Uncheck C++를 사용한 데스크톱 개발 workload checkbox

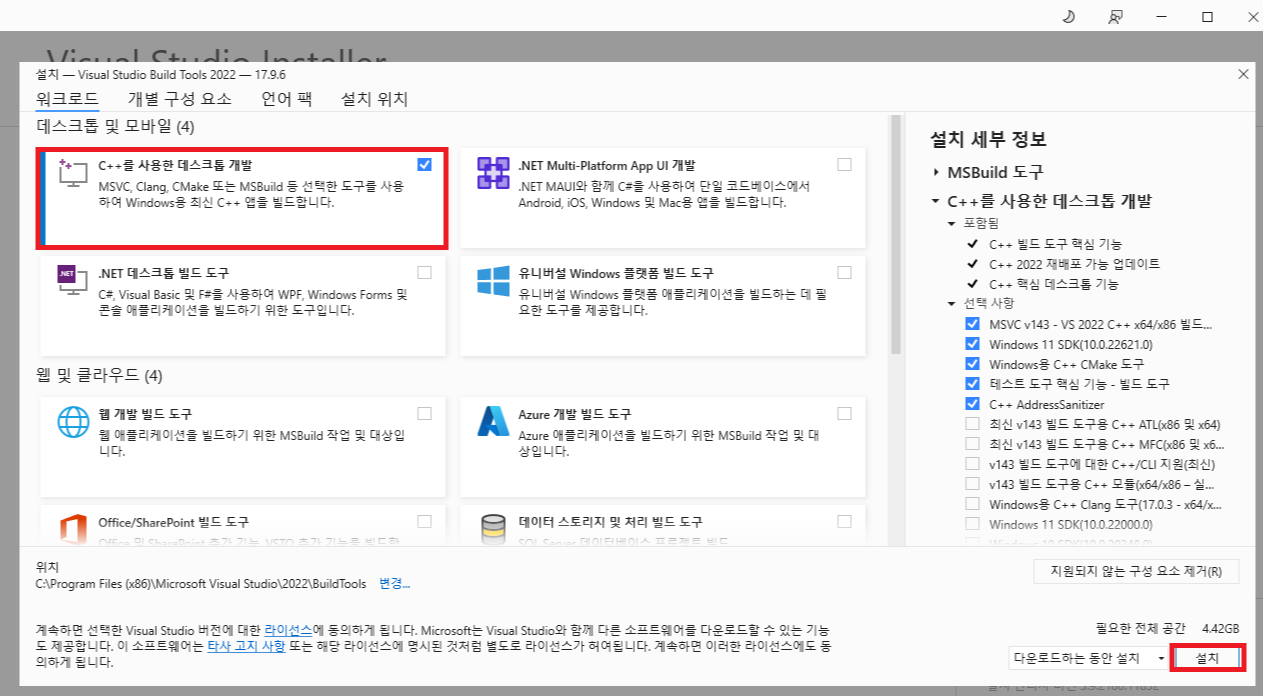(424, 164)
